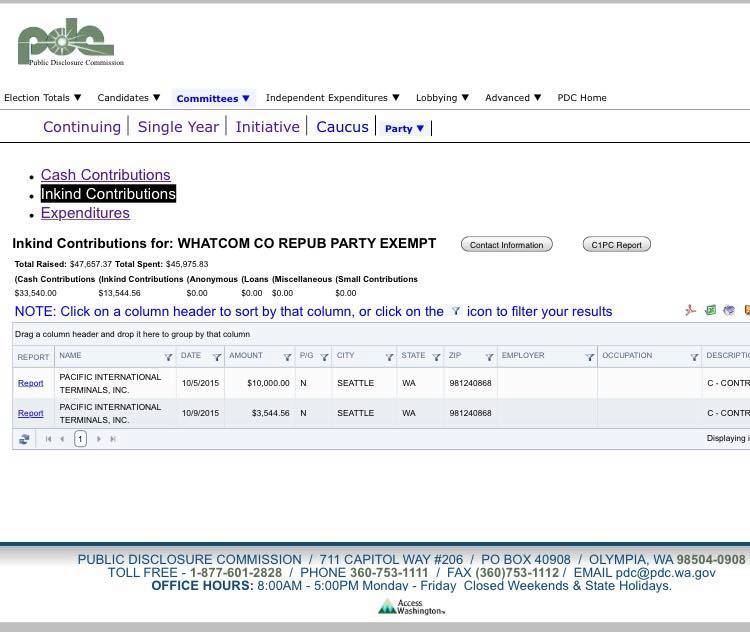Click the Contact Information button

506,245
